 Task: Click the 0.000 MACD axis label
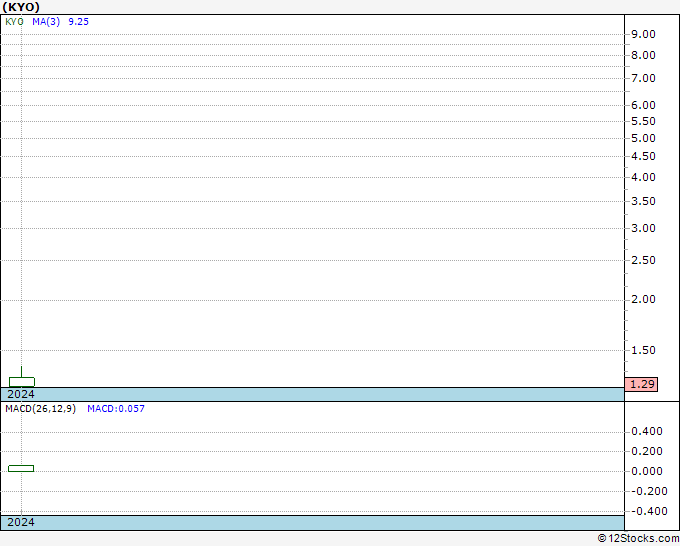point(647,471)
